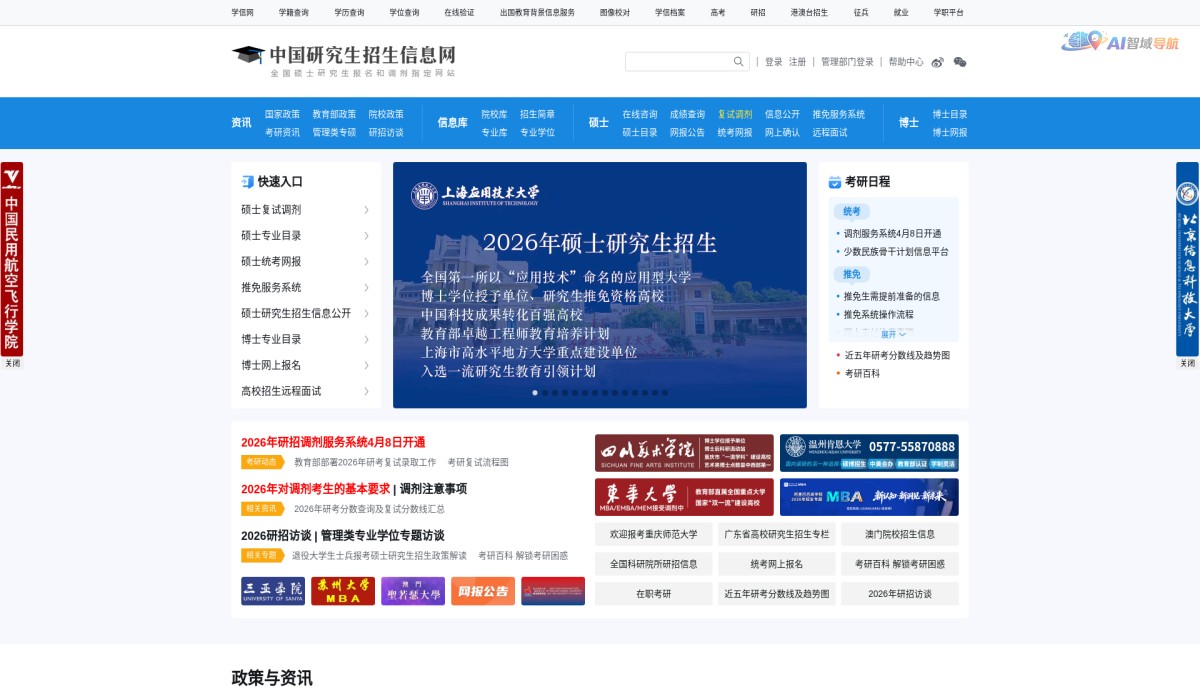This screenshot has width=1200, height=700.
Task: Click the WeChat icon next to Weibo
Action: tap(959, 62)
